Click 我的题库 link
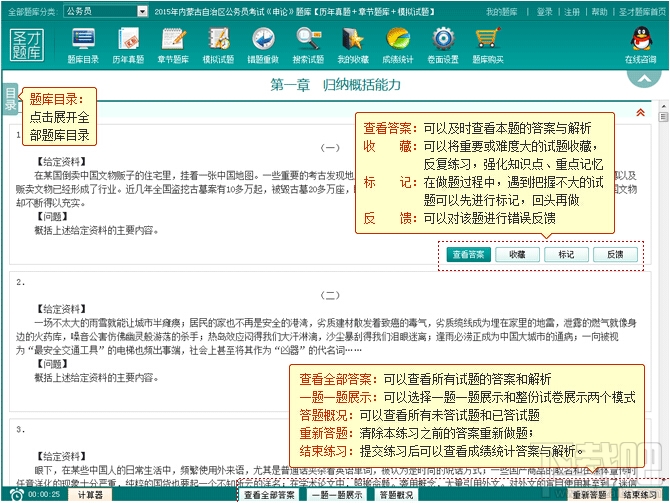670x503 pixels. click(502, 12)
